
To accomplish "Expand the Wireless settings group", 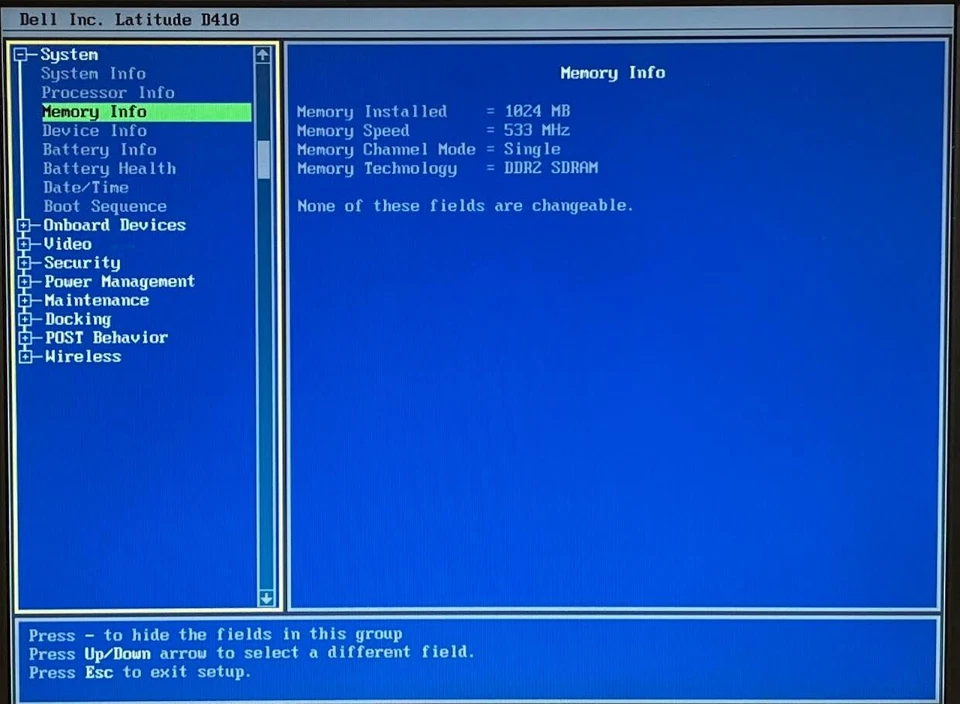I will (24, 356).
